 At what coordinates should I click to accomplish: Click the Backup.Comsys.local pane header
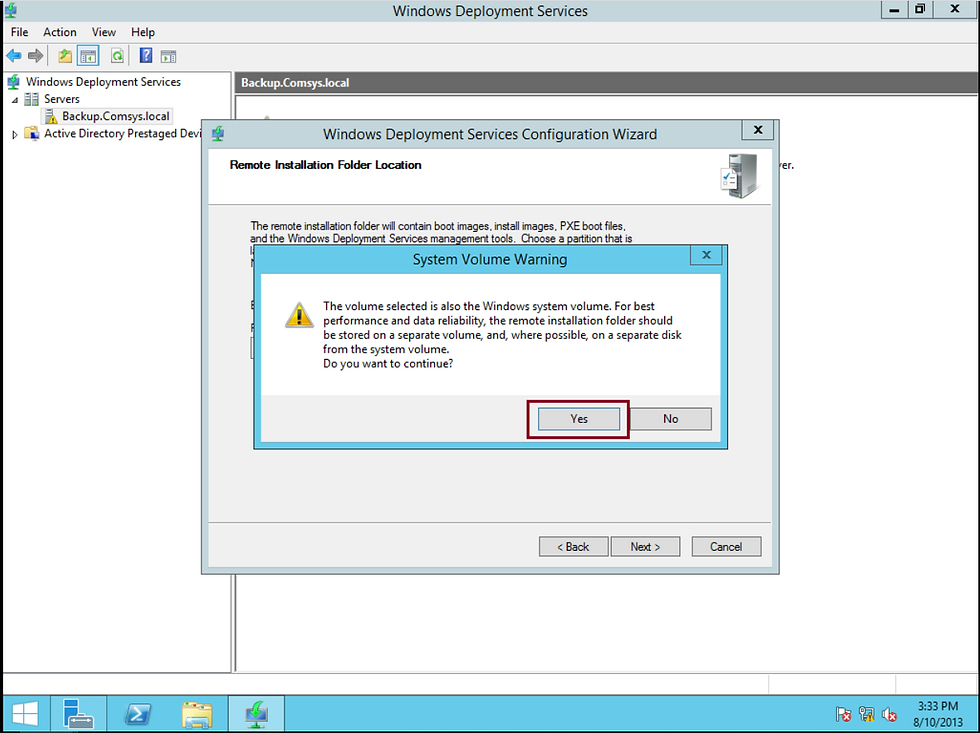[x=606, y=82]
